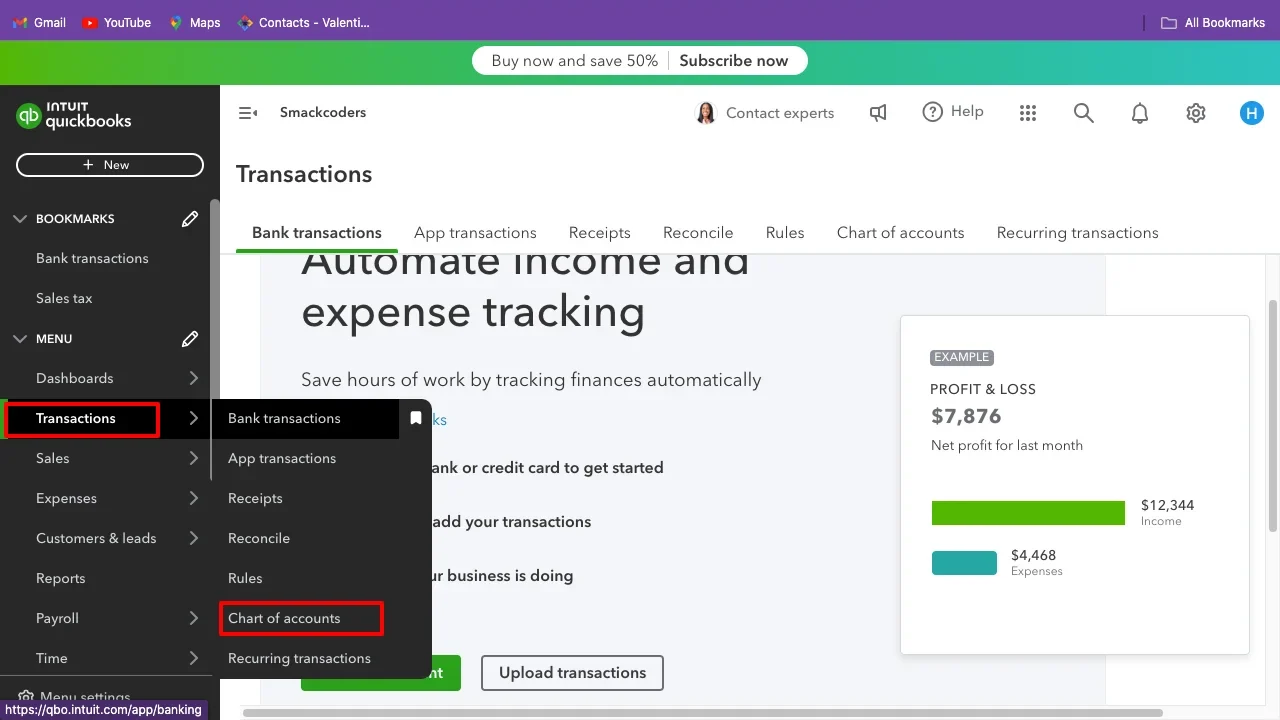Click the announcements megaphone icon
The image size is (1280, 720).
tap(877, 112)
